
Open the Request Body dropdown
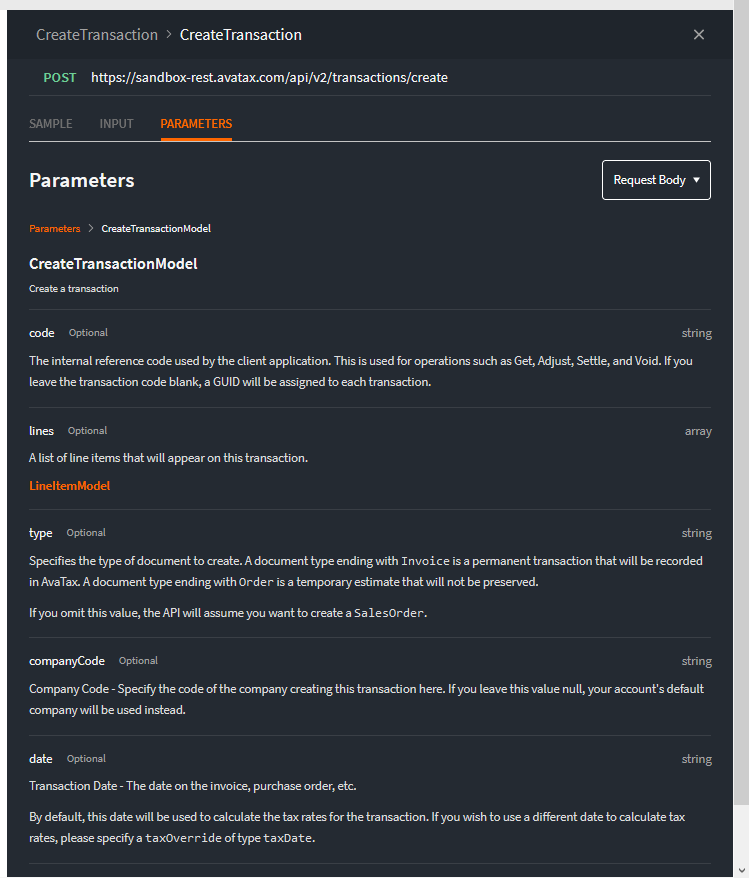(656, 180)
